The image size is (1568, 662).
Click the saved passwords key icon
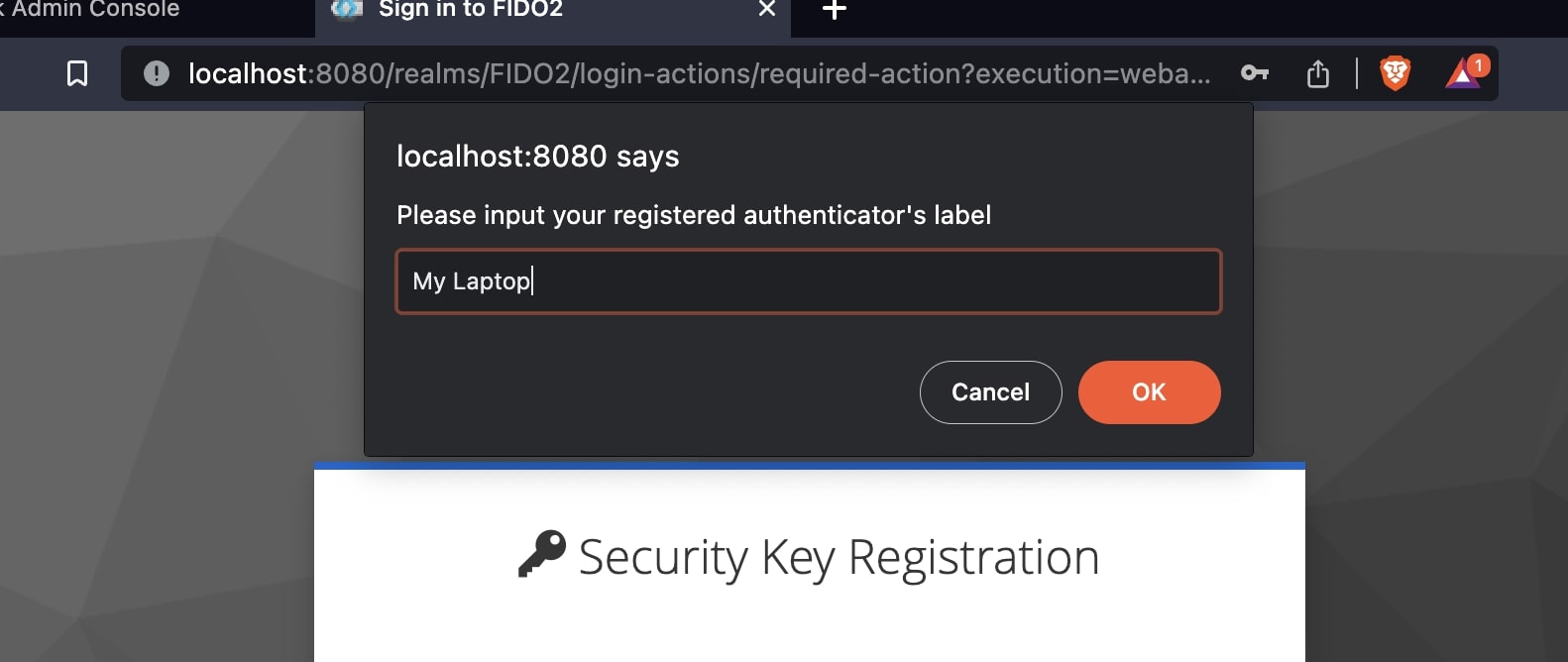1254,73
